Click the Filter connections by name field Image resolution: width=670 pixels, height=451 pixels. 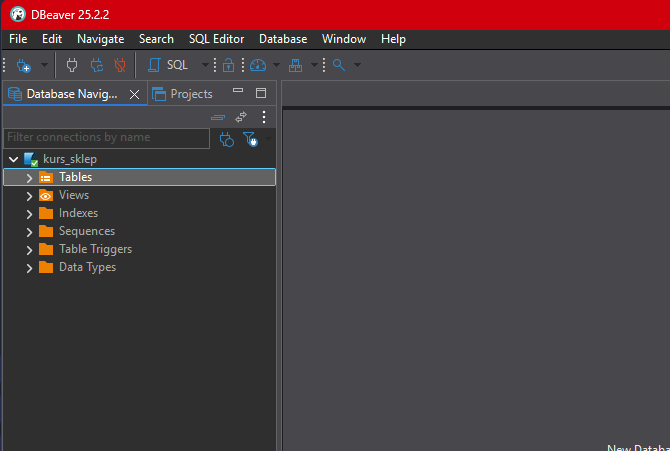coord(106,138)
